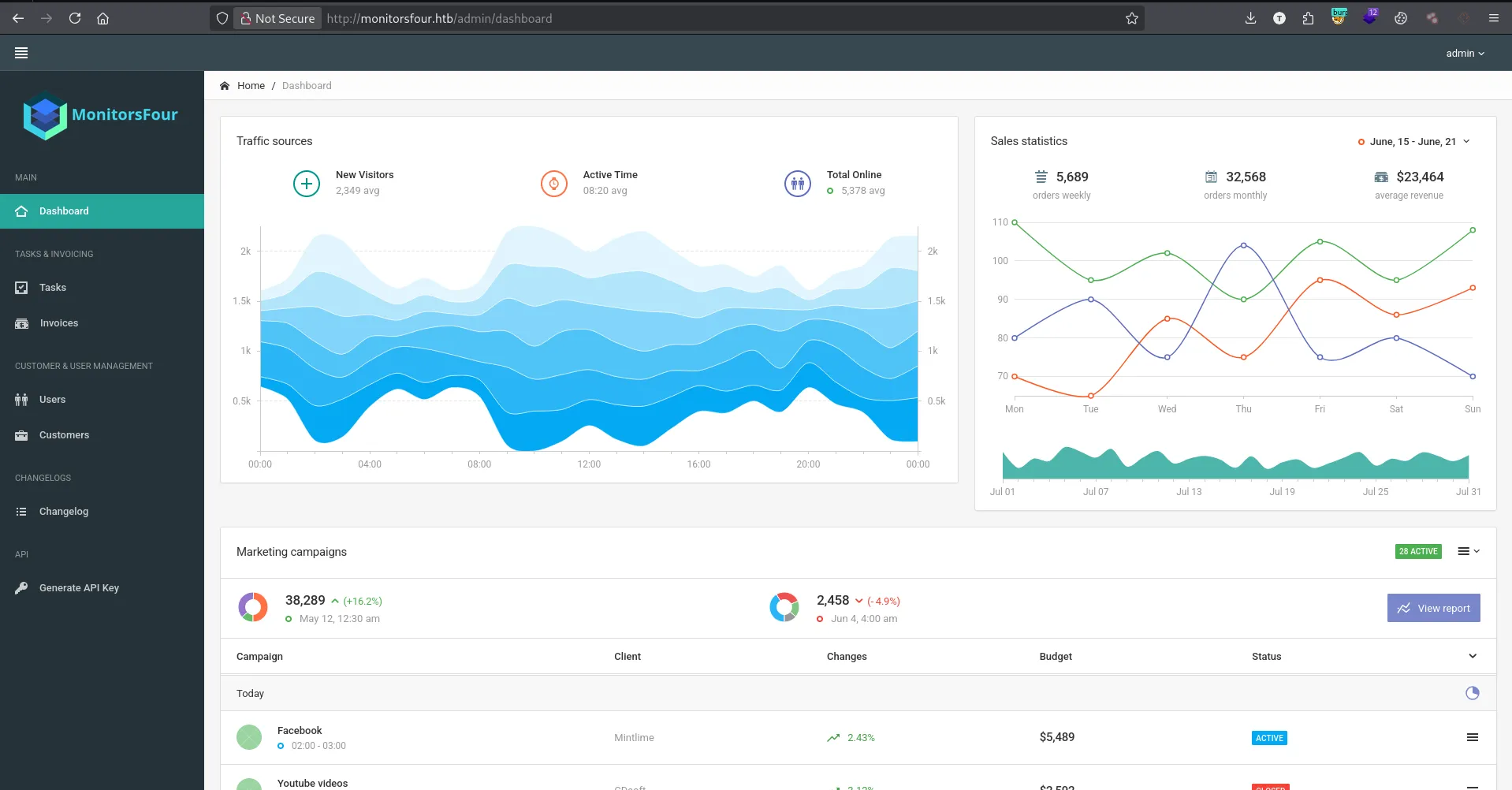Image resolution: width=1512 pixels, height=790 pixels.
Task: Click the View report button
Action: pyautogui.click(x=1433, y=608)
